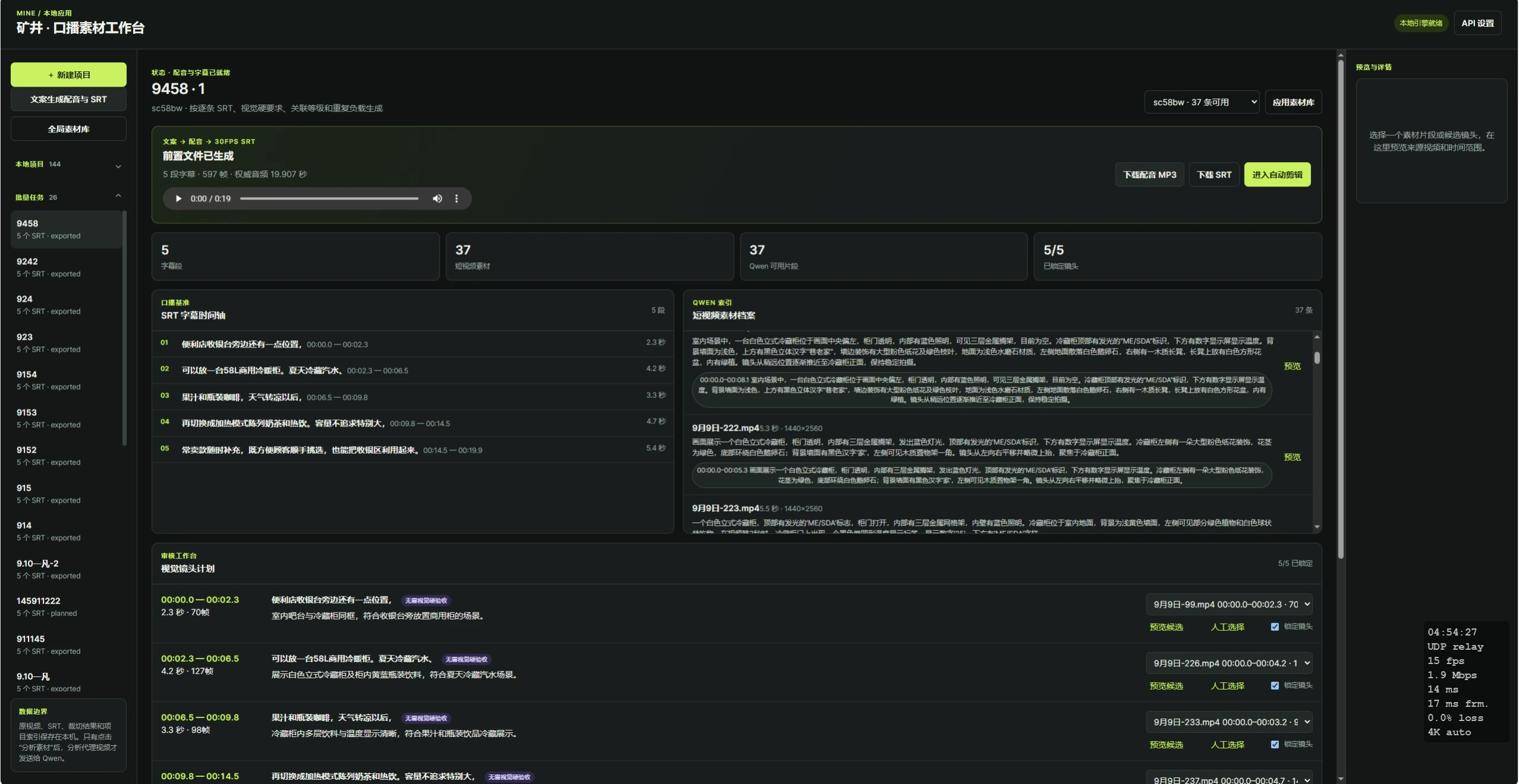Open the 9月9日-233.mp4 shot dropdown
The width and height of the screenshot is (1519, 784).
tap(1229, 722)
